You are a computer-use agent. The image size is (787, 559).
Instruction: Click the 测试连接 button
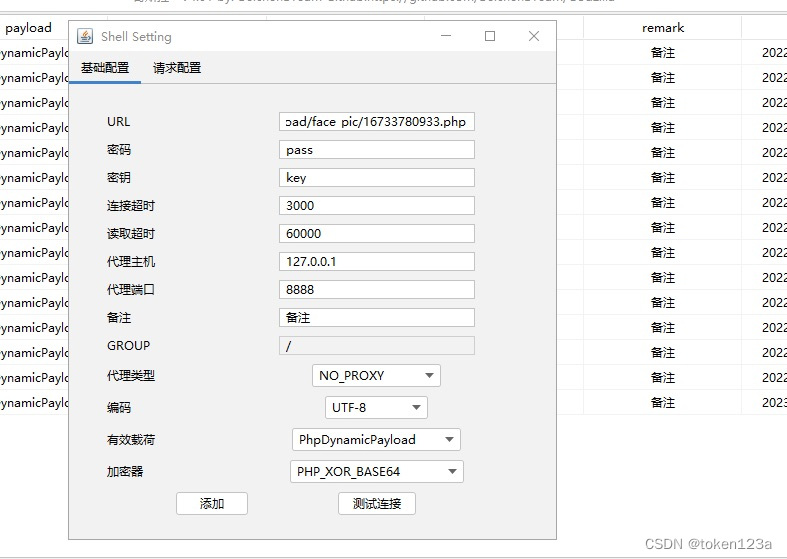[376, 503]
